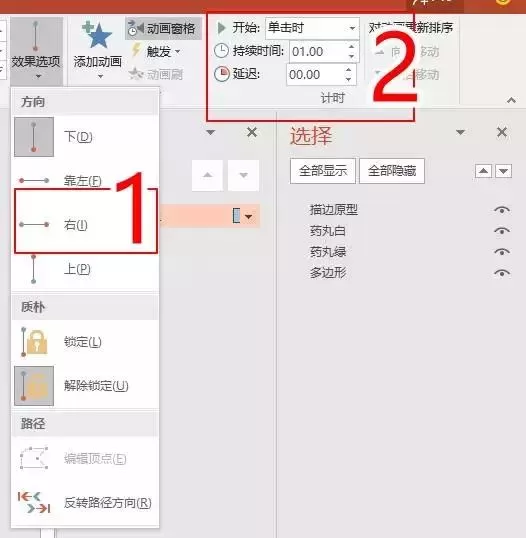Open the selected animation item's dropdown arrow
Viewport: 526px width, 538px height.
(x=249, y=217)
